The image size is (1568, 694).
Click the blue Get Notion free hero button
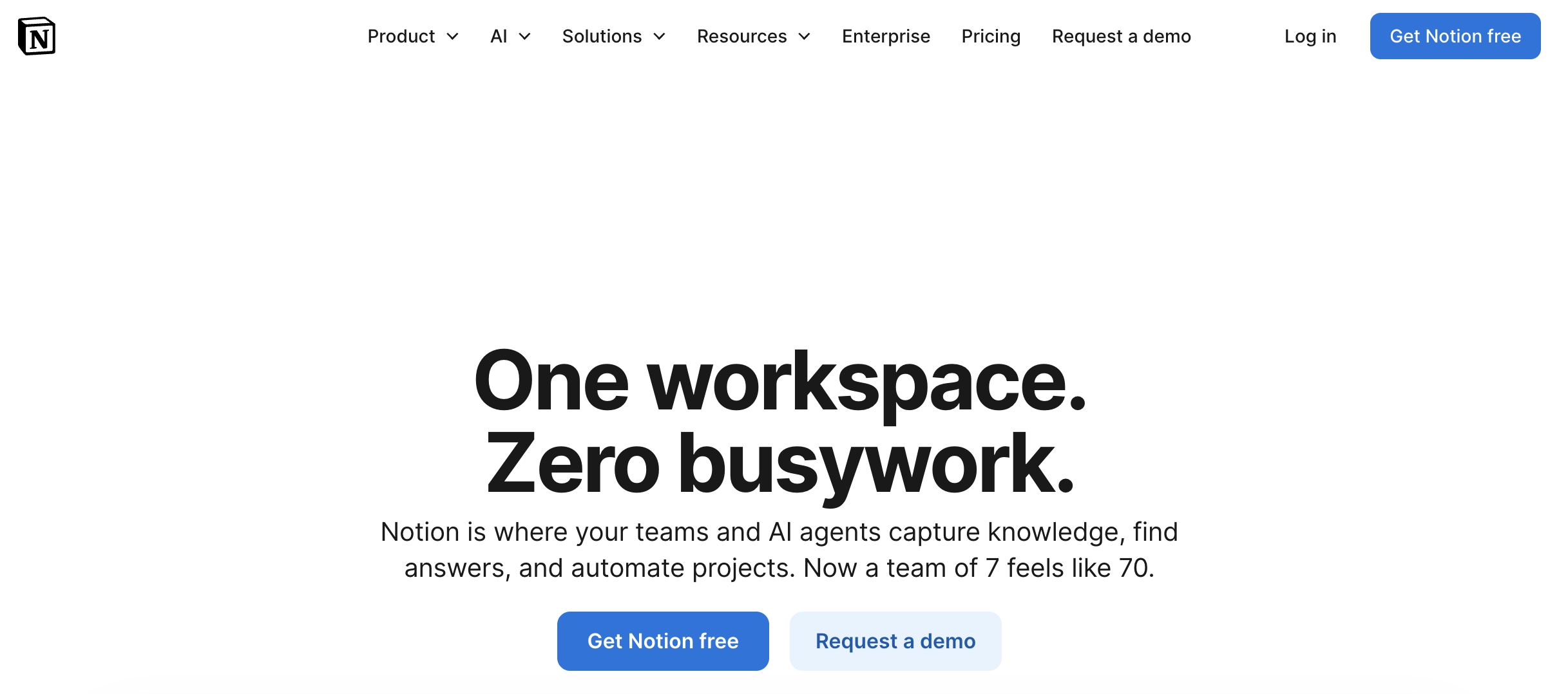pos(662,641)
